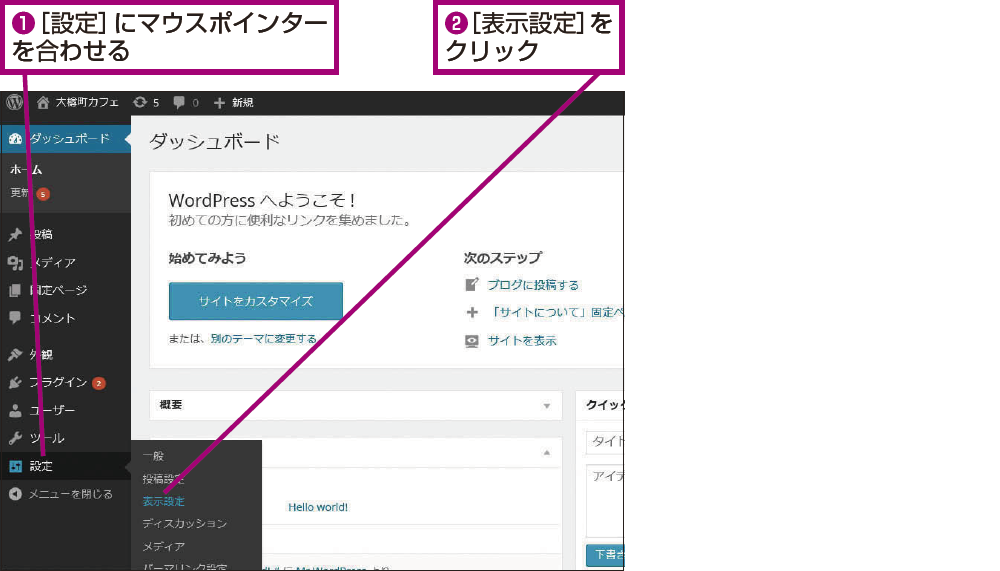1000x571 pixels.
Task: Open 別のテーマに変更する link
Action: [263, 339]
